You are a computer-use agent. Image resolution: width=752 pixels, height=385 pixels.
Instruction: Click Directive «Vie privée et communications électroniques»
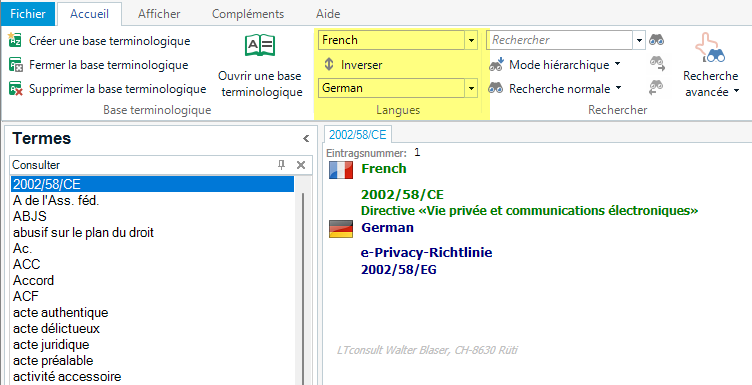pos(529,210)
